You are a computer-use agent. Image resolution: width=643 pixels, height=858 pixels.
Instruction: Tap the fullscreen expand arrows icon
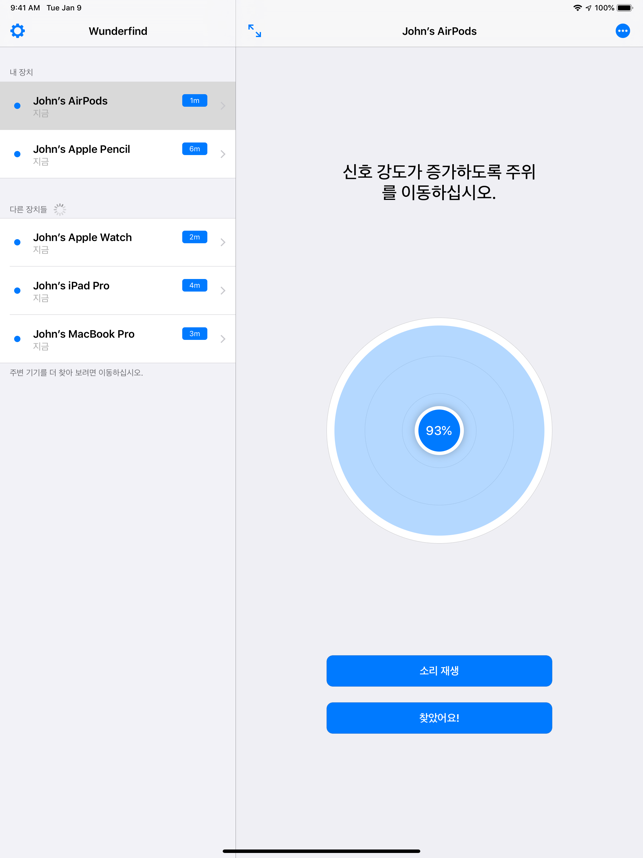pos(254,31)
